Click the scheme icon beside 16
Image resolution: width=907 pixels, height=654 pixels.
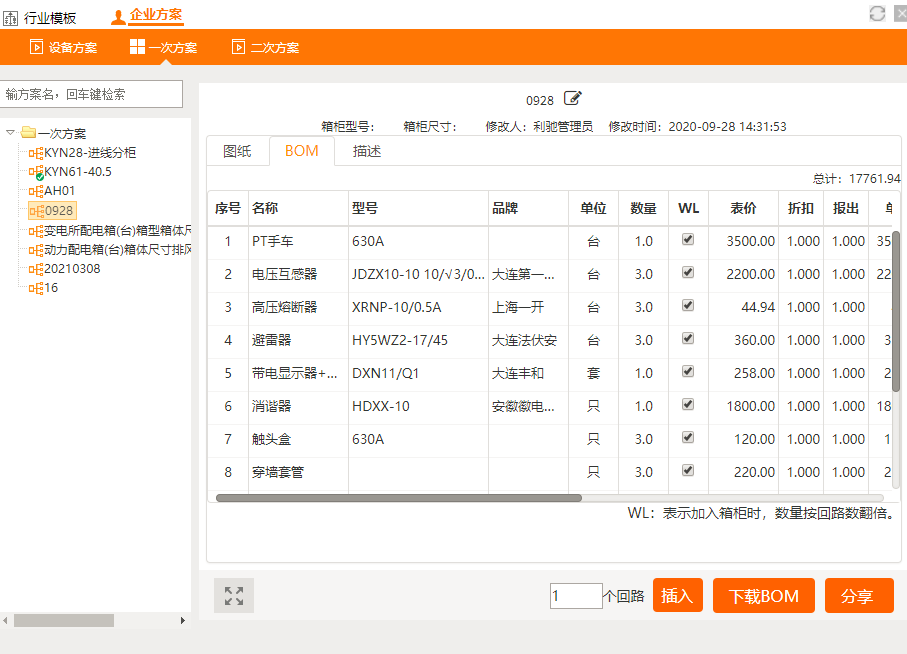coord(36,289)
